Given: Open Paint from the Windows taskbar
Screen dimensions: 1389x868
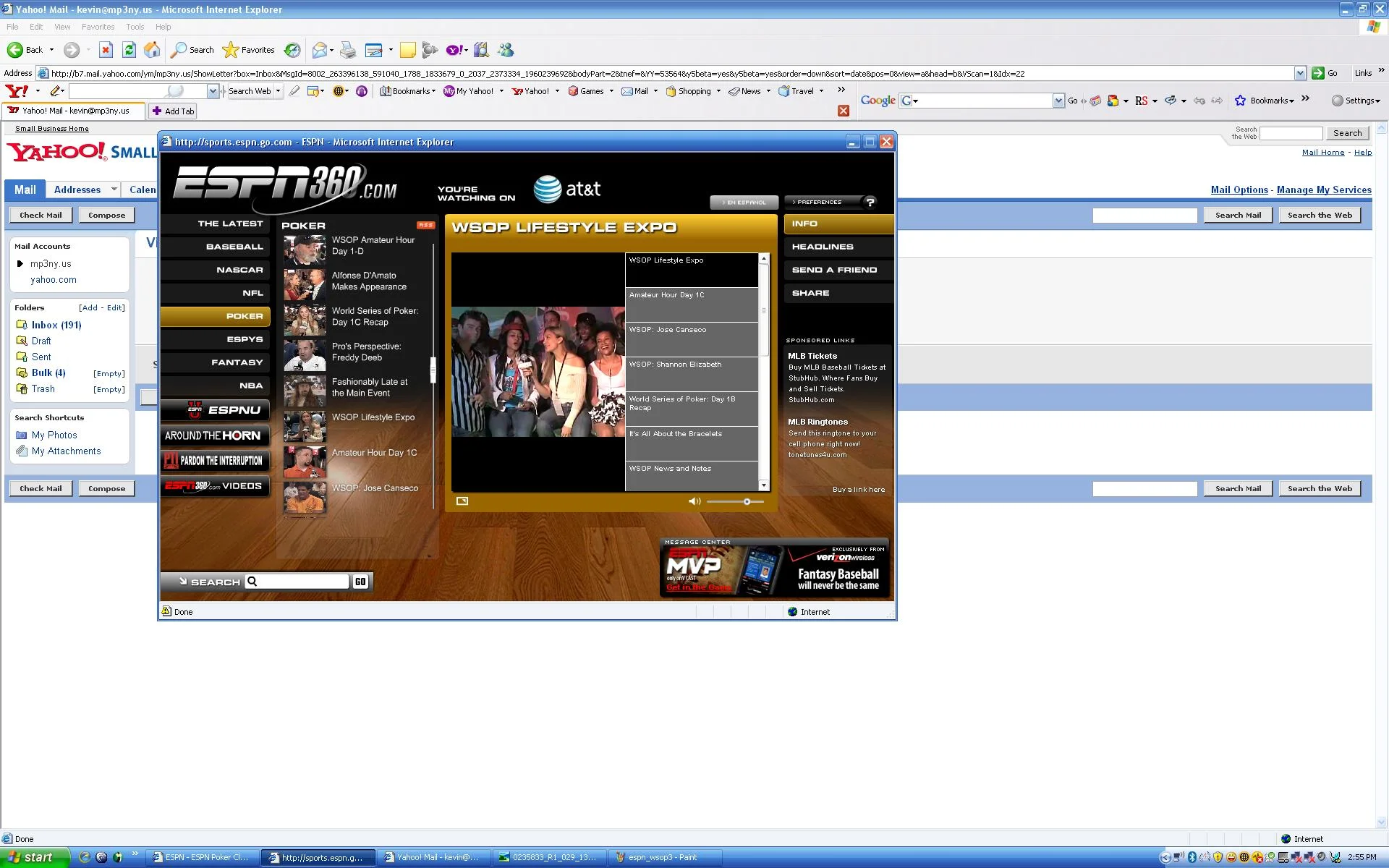Looking at the screenshot, I should (x=662, y=857).
